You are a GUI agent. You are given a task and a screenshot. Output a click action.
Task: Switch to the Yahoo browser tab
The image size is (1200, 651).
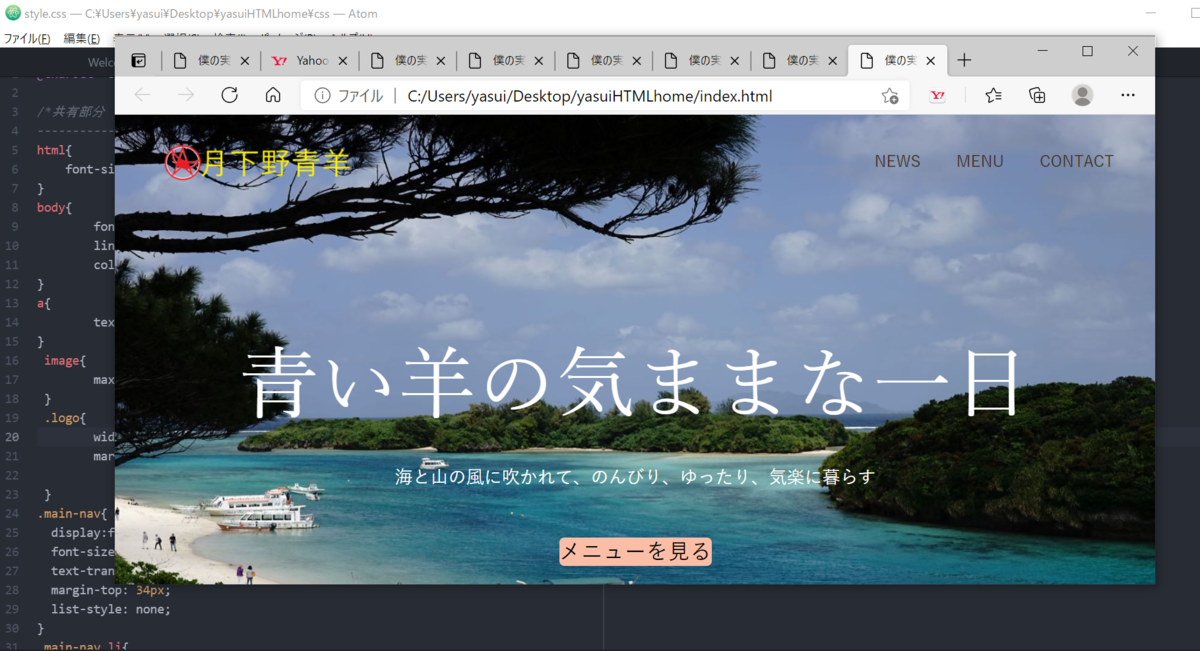309,61
